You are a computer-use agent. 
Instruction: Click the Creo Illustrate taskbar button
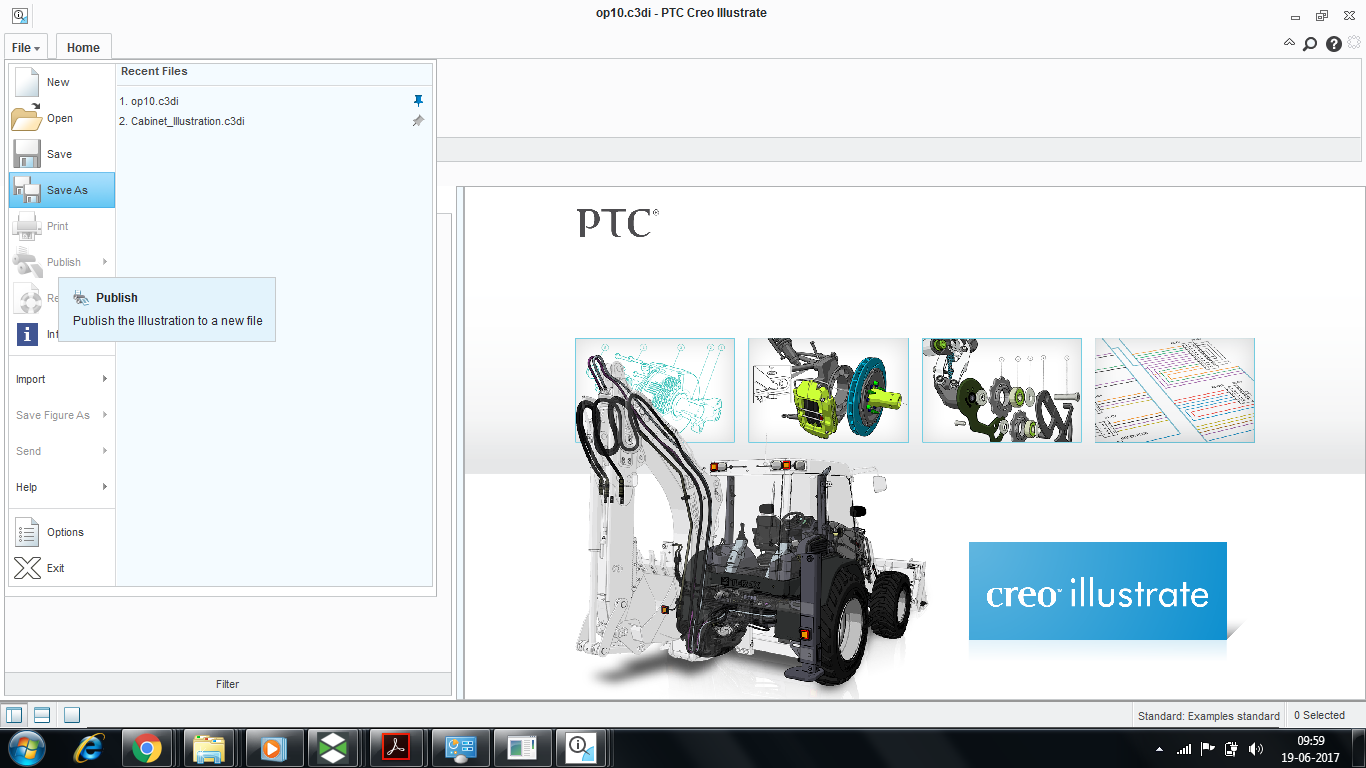pyautogui.click(x=583, y=748)
